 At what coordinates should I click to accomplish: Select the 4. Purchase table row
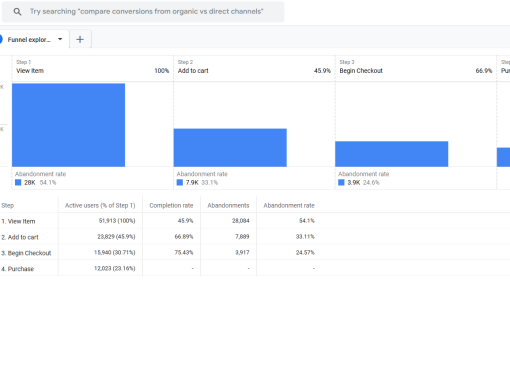(x=255, y=268)
